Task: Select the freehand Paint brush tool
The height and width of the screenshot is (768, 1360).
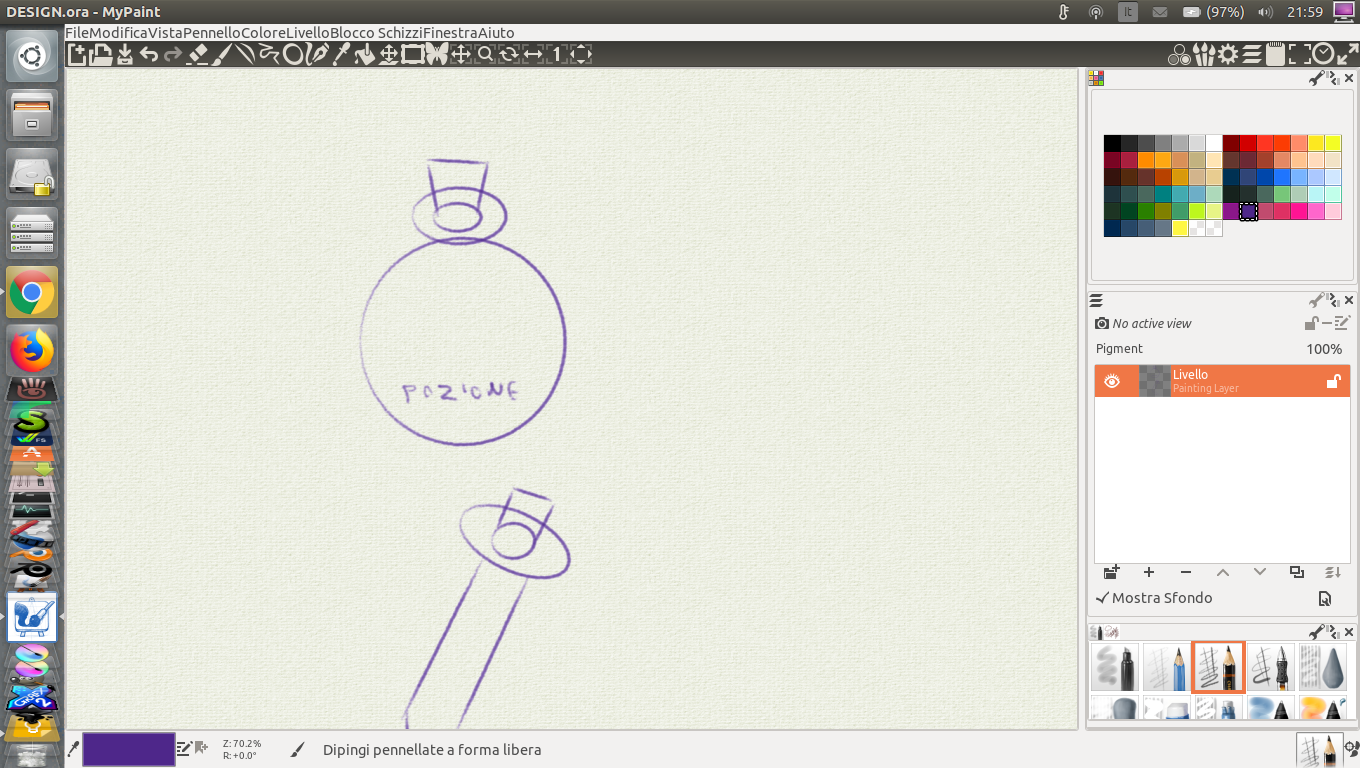Action: point(222,55)
